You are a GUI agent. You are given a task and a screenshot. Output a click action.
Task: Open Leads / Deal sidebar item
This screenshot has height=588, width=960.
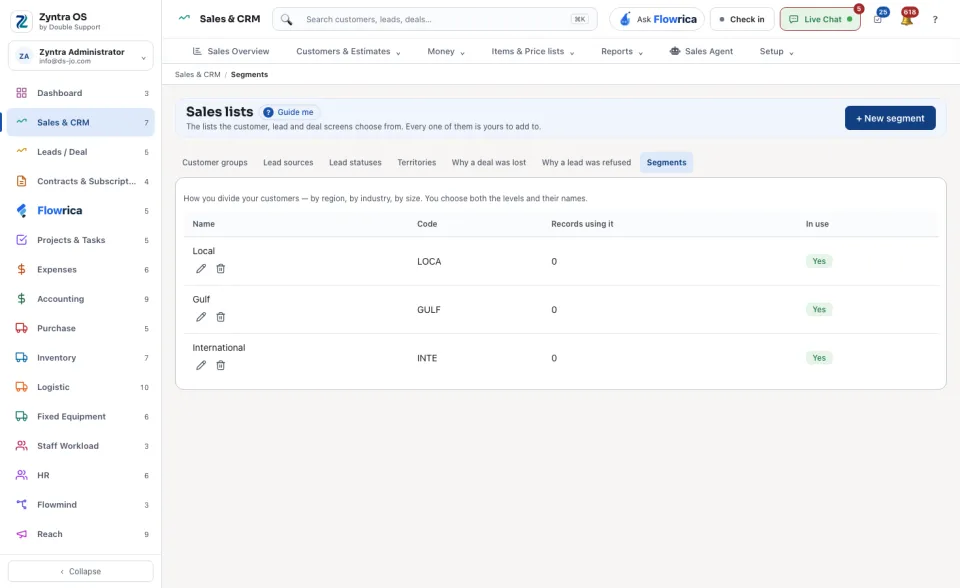(81, 152)
